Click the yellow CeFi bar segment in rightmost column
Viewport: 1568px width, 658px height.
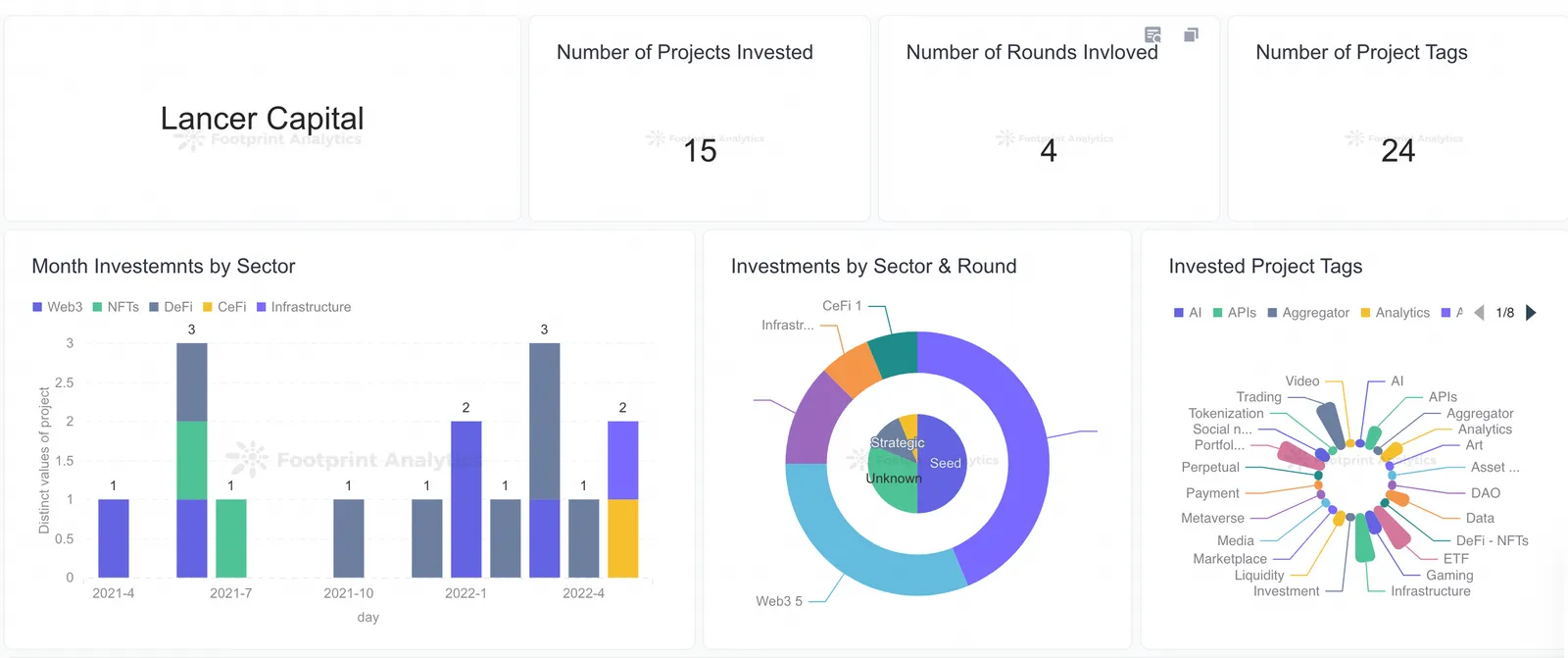point(623,538)
